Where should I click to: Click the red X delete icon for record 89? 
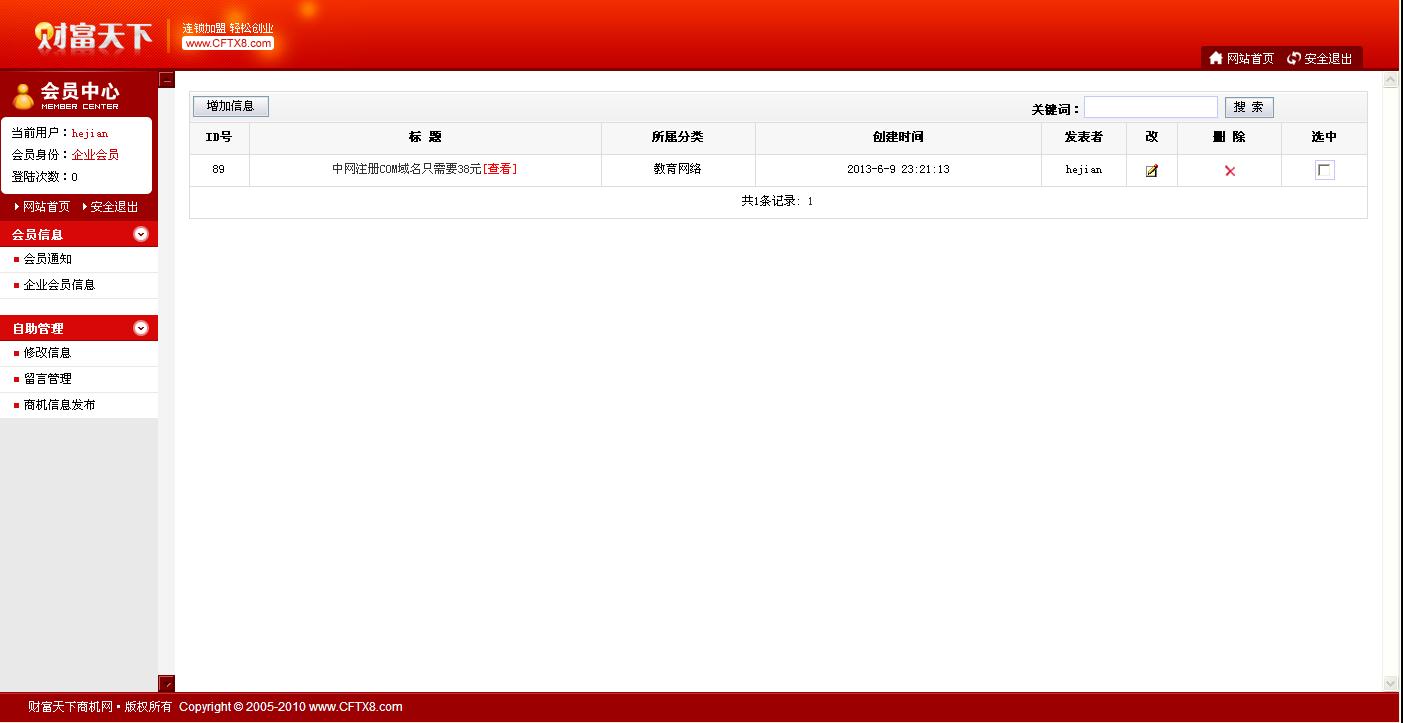1229,170
